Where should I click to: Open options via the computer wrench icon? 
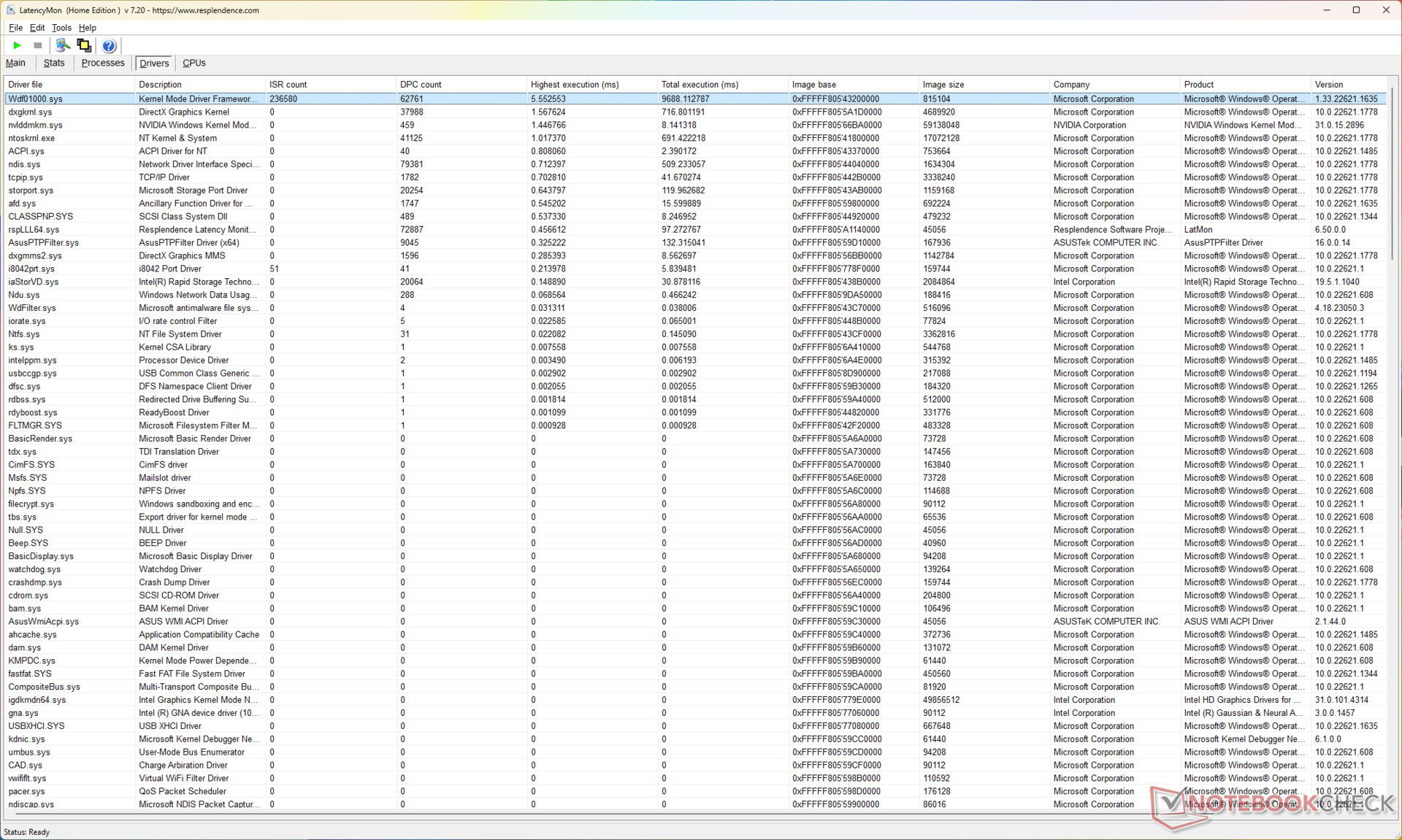63,45
